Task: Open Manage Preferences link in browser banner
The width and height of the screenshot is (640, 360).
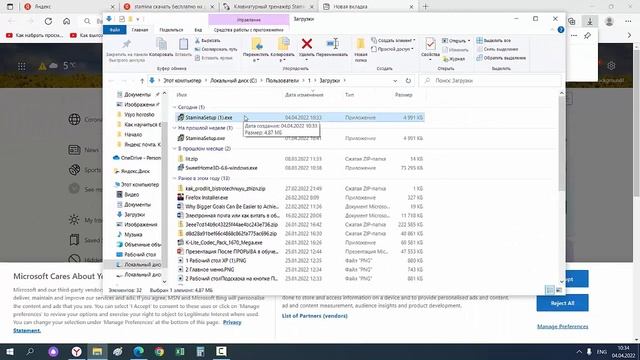Action: coord(562,327)
